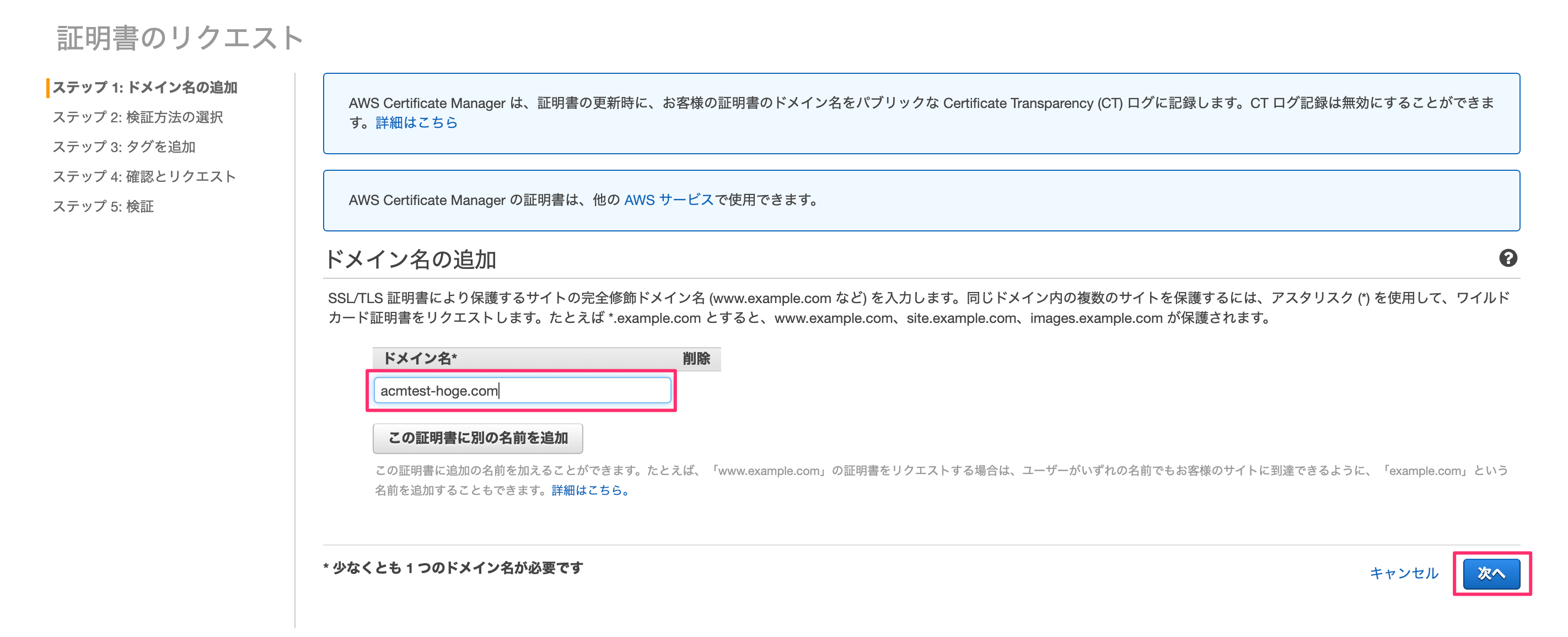Open the AWS サービス link
Image resolution: width=1568 pixels, height=637 pixels.
668,199
